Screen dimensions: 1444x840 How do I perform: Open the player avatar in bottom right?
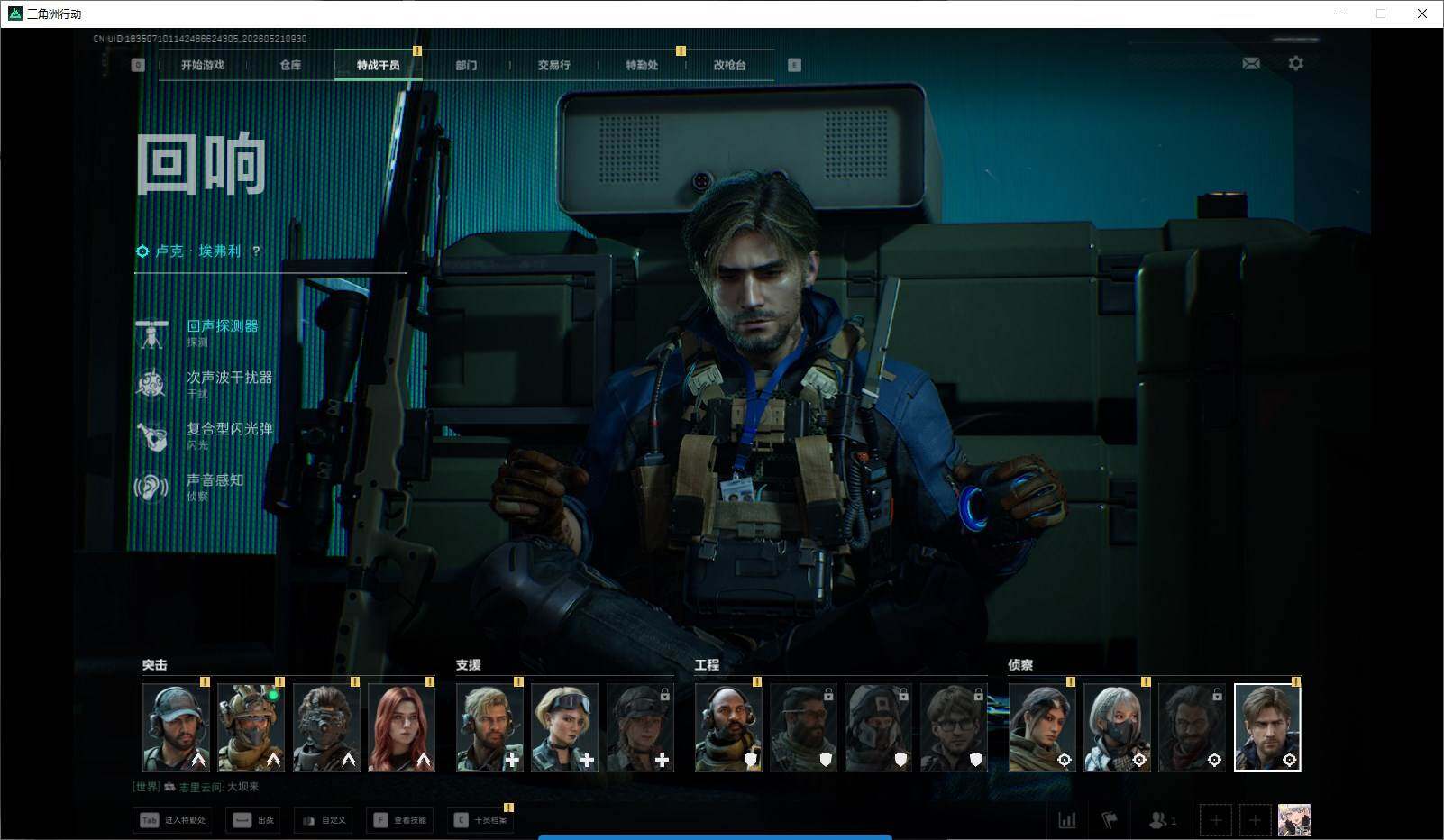pos(1294,820)
